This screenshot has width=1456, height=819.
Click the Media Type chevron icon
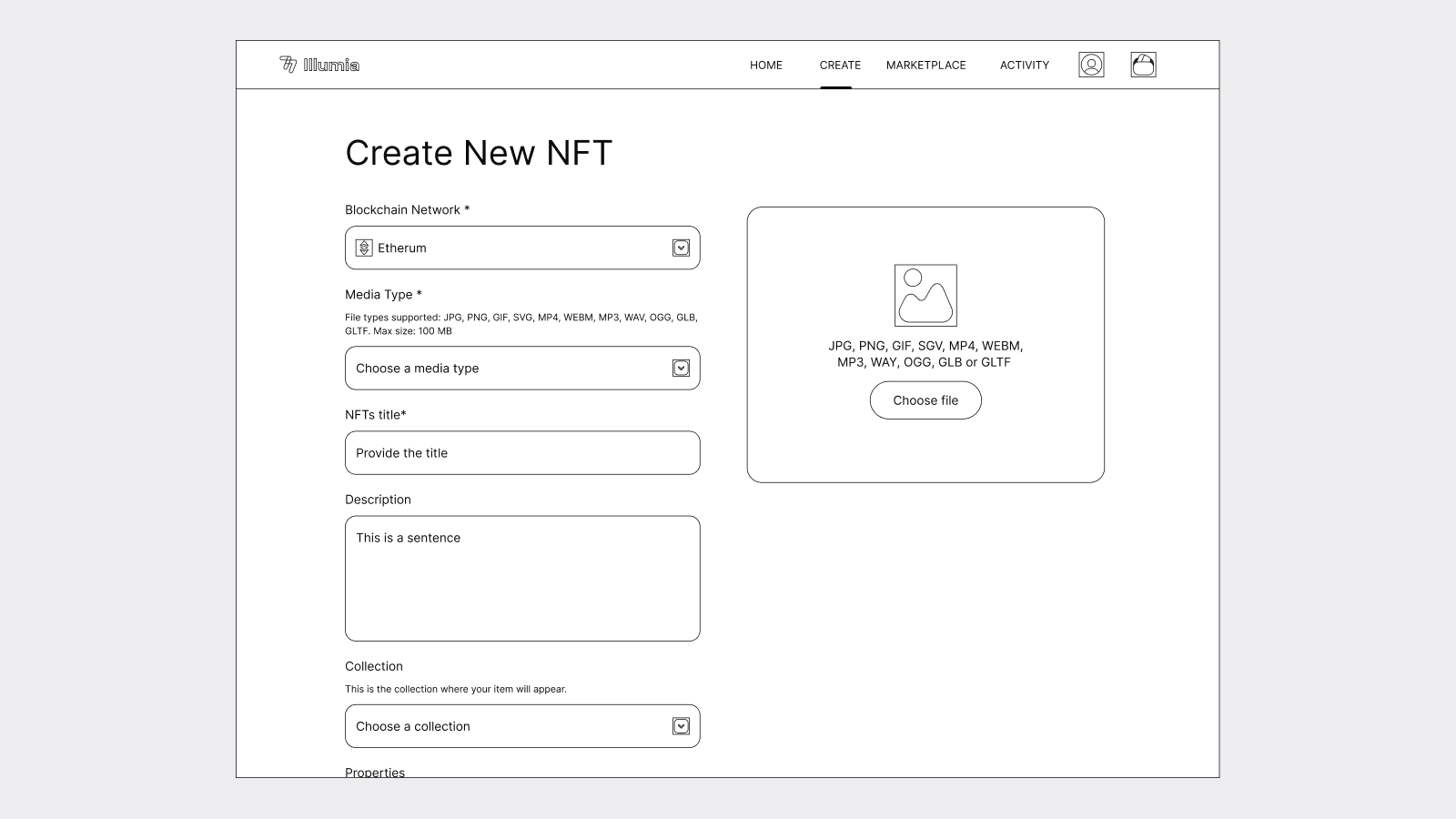[x=681, y=368]
